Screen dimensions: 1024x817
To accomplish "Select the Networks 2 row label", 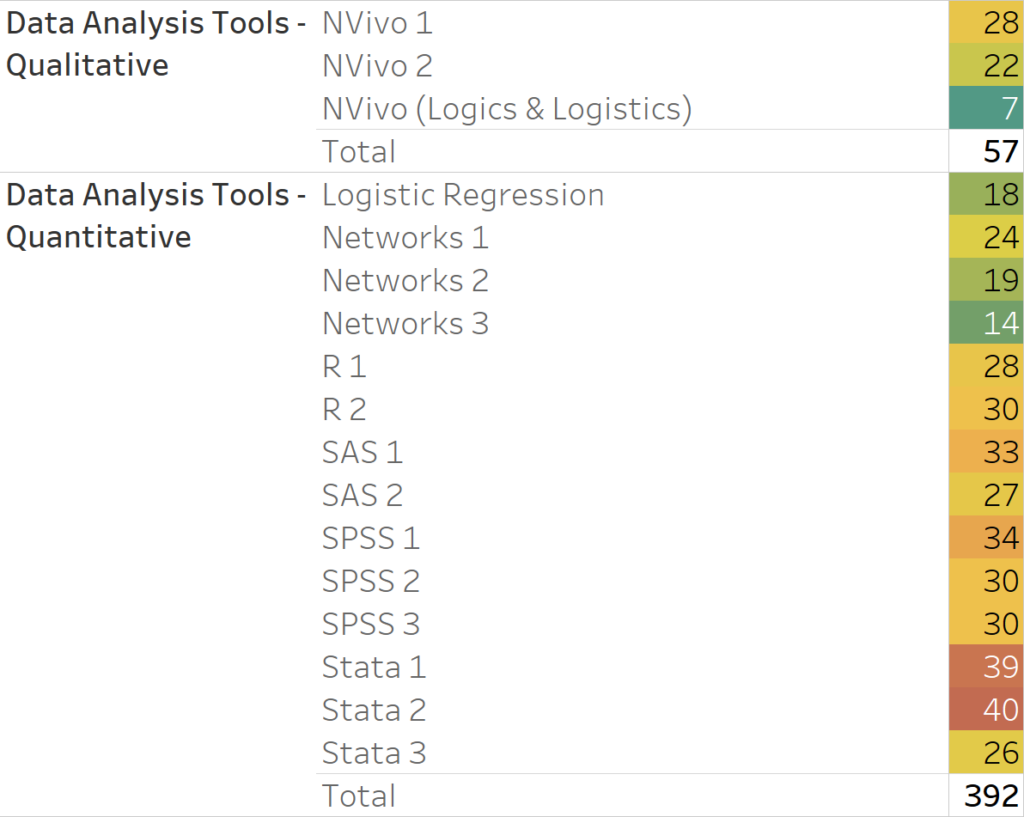I will [x=406, y=281].
